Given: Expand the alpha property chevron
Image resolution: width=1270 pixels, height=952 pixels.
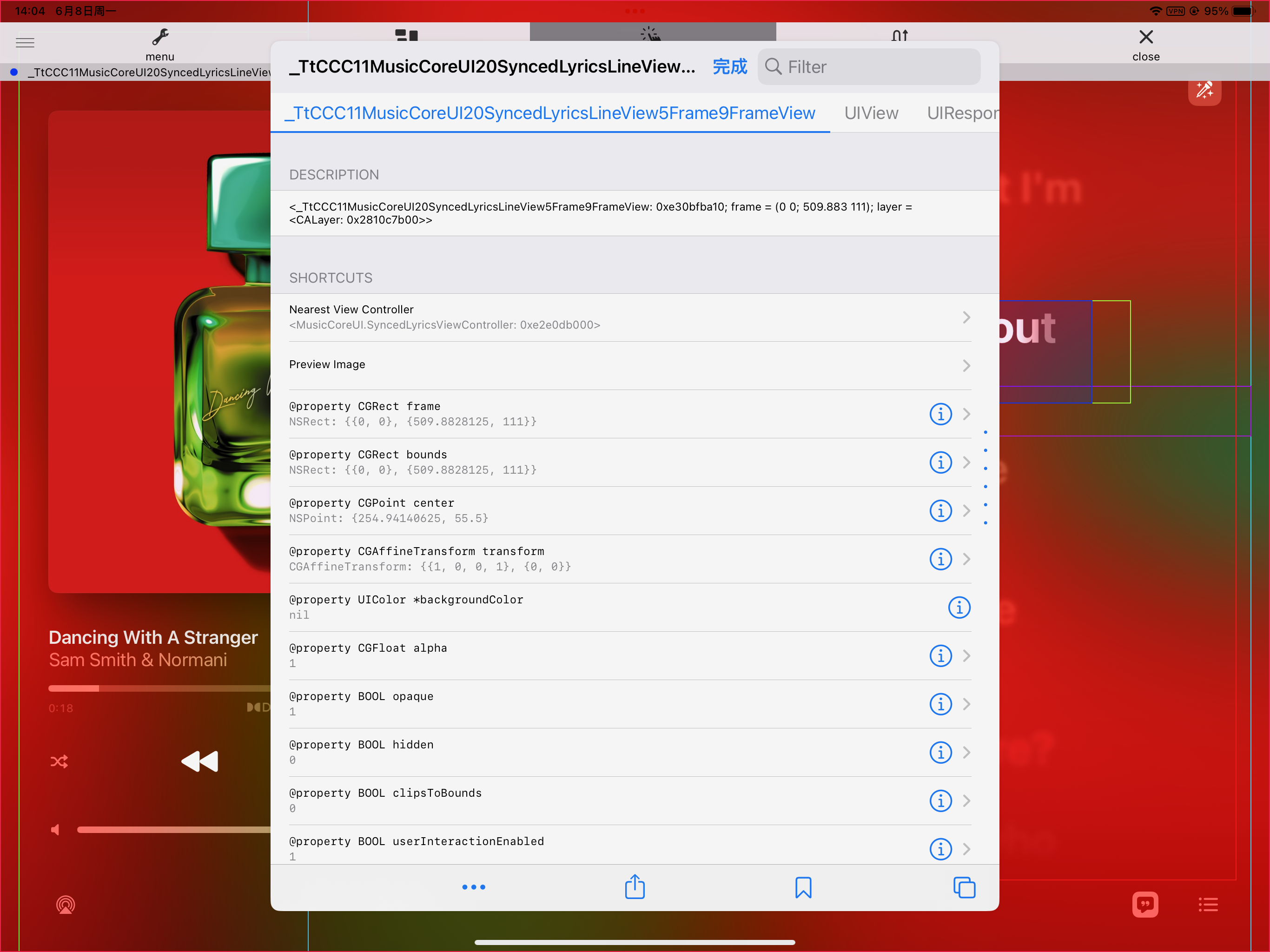Looking at the screenshot, I should pyautogui.click(x=966, y=656).
